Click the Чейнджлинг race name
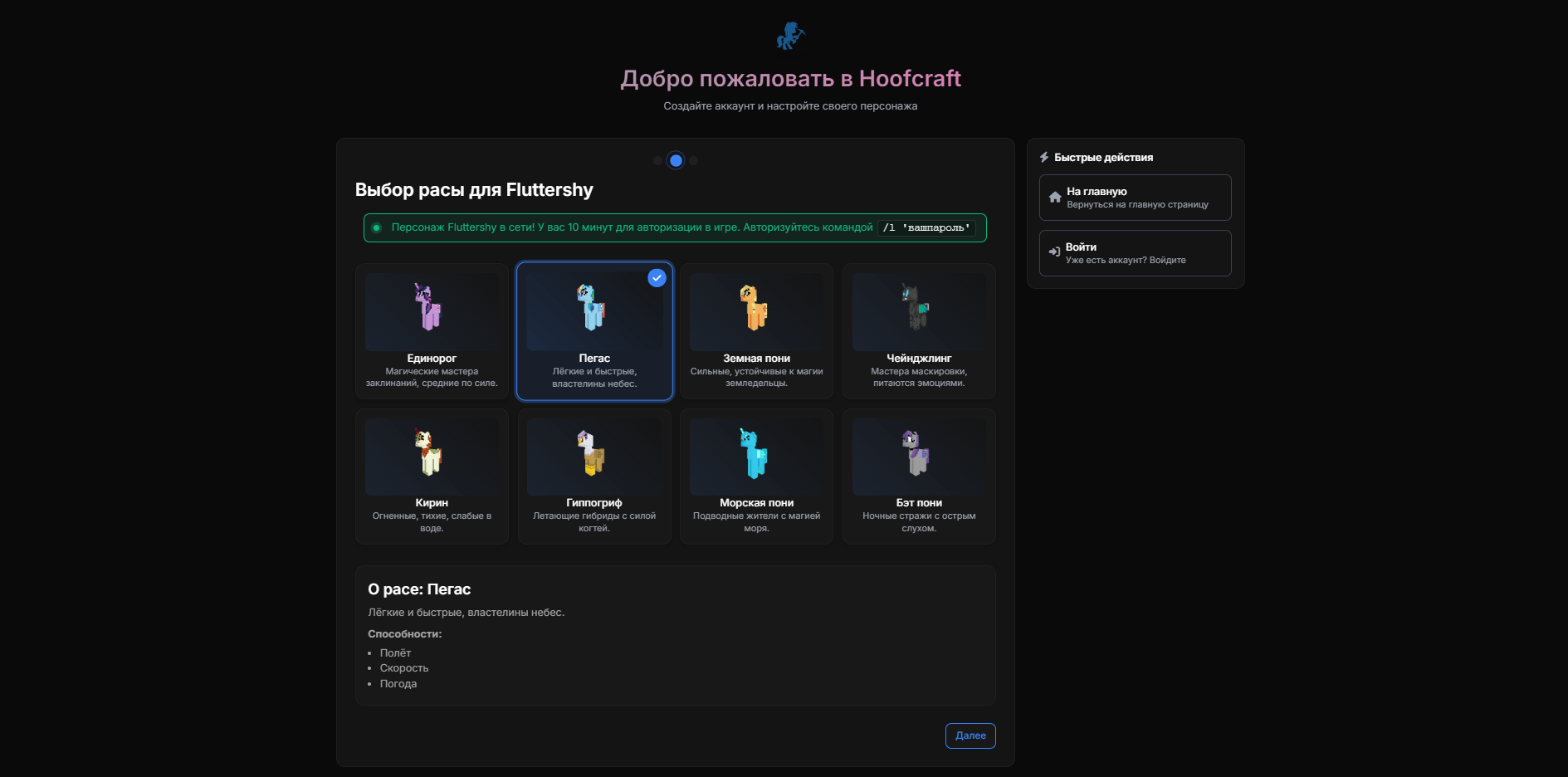1568x777 pixels. (919, 359)
